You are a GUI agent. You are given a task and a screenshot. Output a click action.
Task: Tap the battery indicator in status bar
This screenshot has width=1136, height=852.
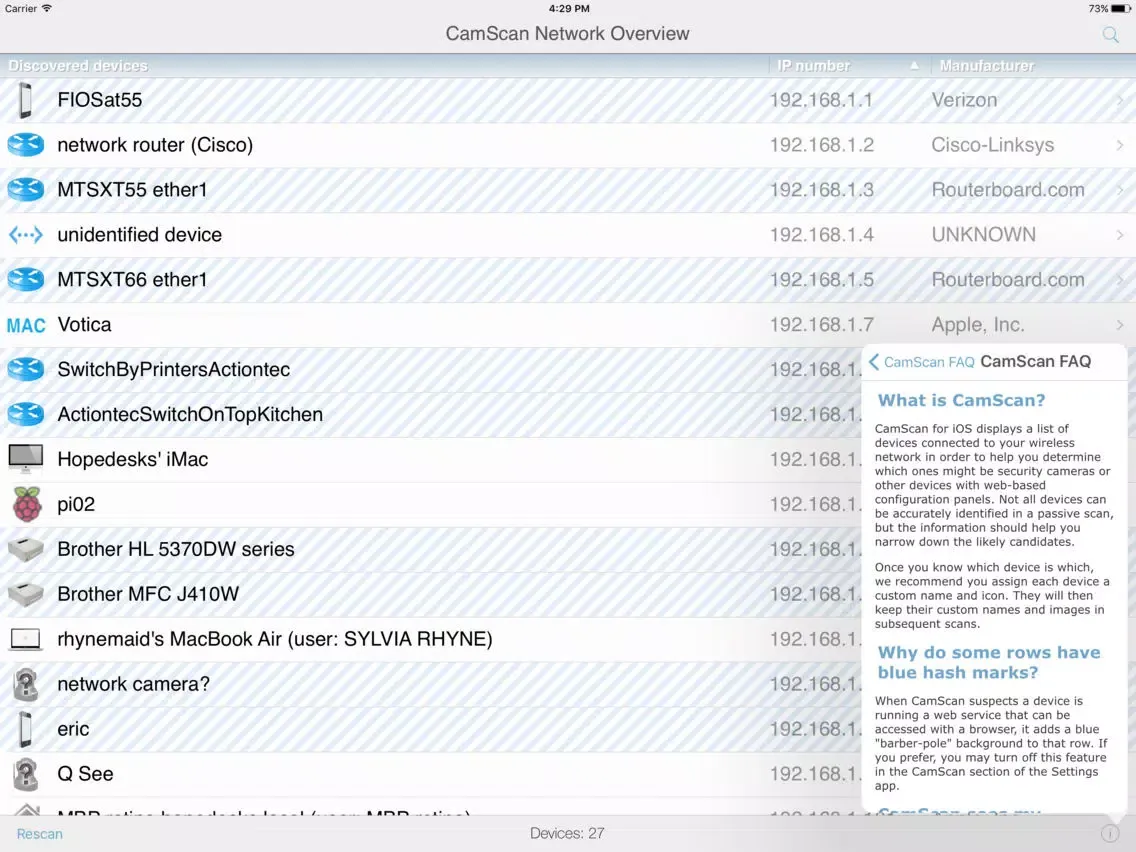1122,9
